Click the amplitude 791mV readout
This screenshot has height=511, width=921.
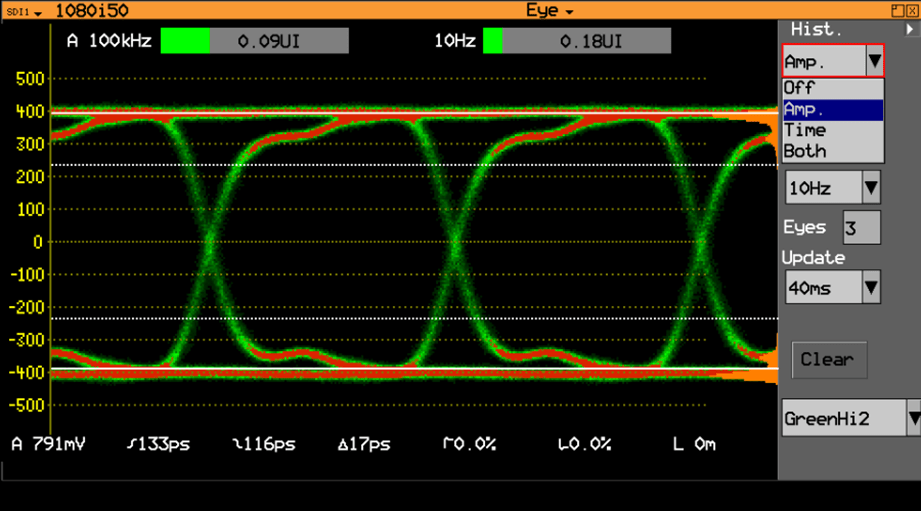[x=49, y=443]
